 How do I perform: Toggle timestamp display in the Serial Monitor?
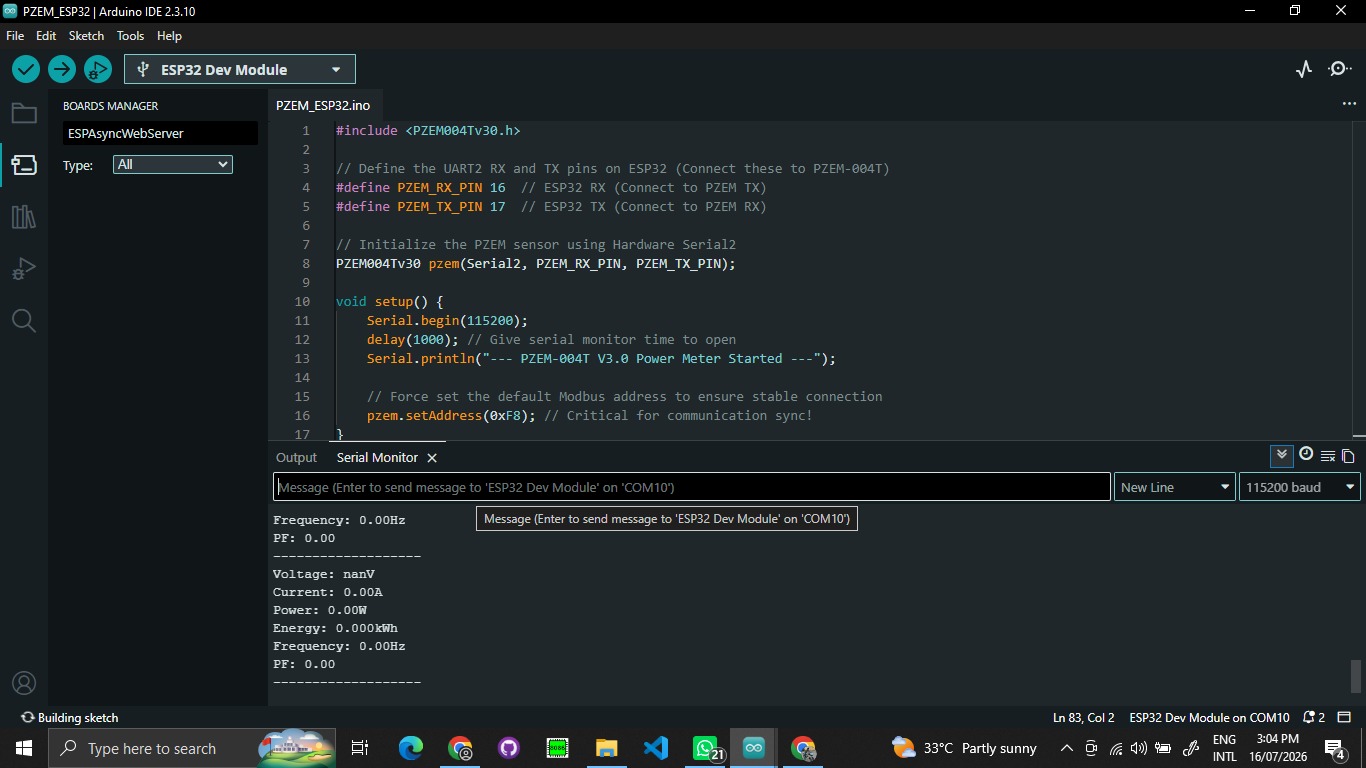(x=1306, y=455)
